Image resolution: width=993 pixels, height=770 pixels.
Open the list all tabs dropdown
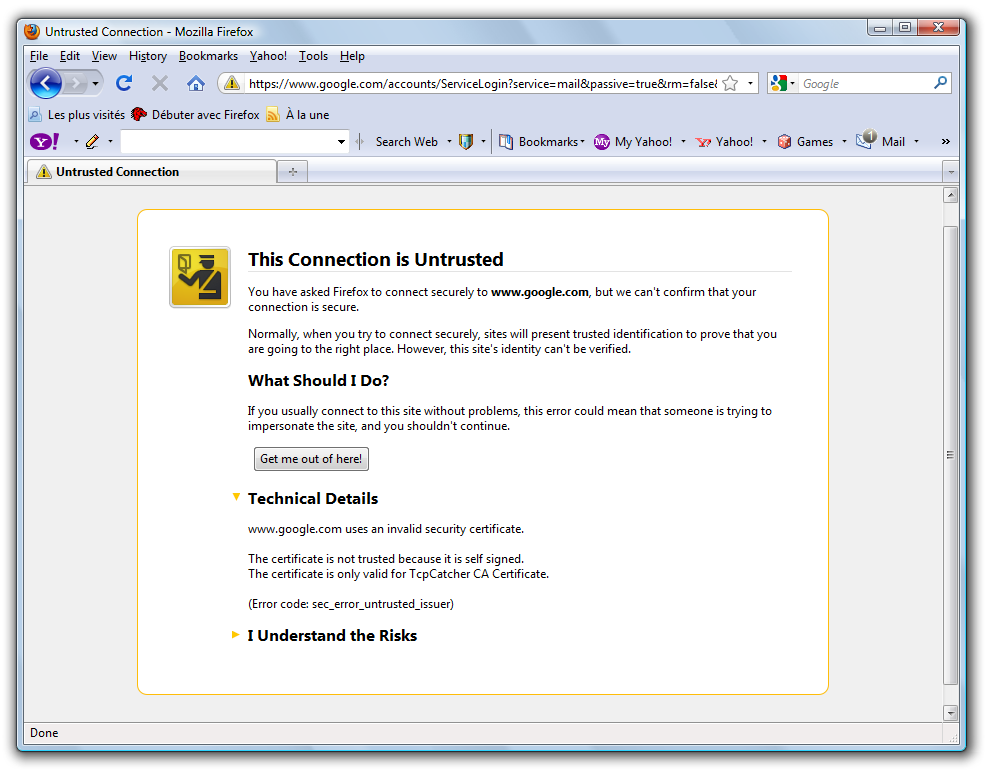click(x=951, y=172)
